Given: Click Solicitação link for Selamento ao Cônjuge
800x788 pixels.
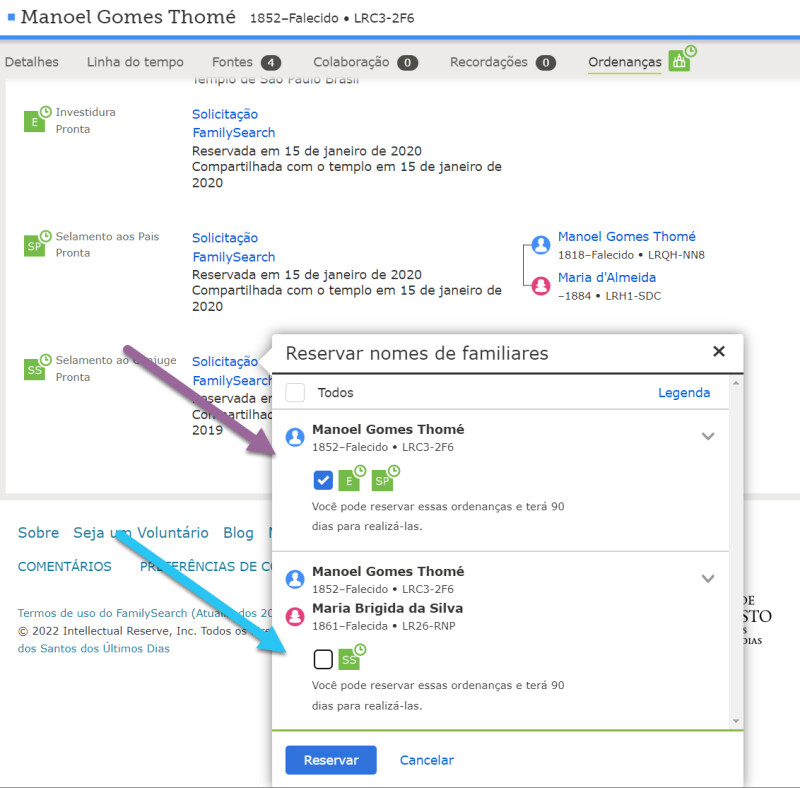Looking at the screenshot, I should [225, 361].
